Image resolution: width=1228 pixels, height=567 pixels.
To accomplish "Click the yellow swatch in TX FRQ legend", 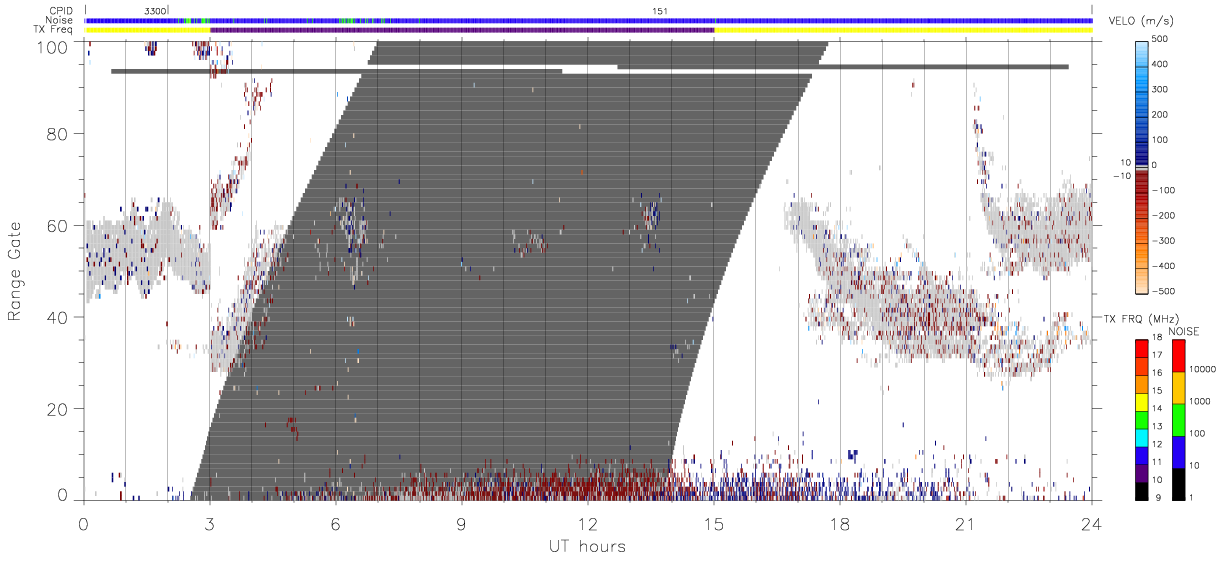I will pos(1142,402).
